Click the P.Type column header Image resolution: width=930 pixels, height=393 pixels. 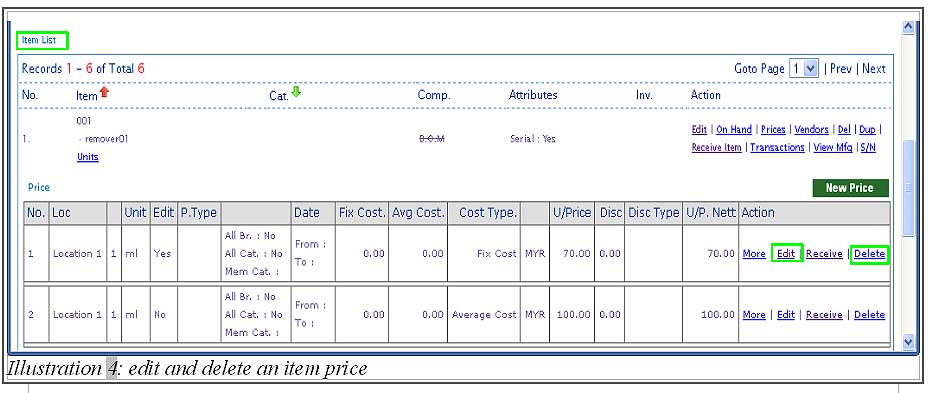199,213
